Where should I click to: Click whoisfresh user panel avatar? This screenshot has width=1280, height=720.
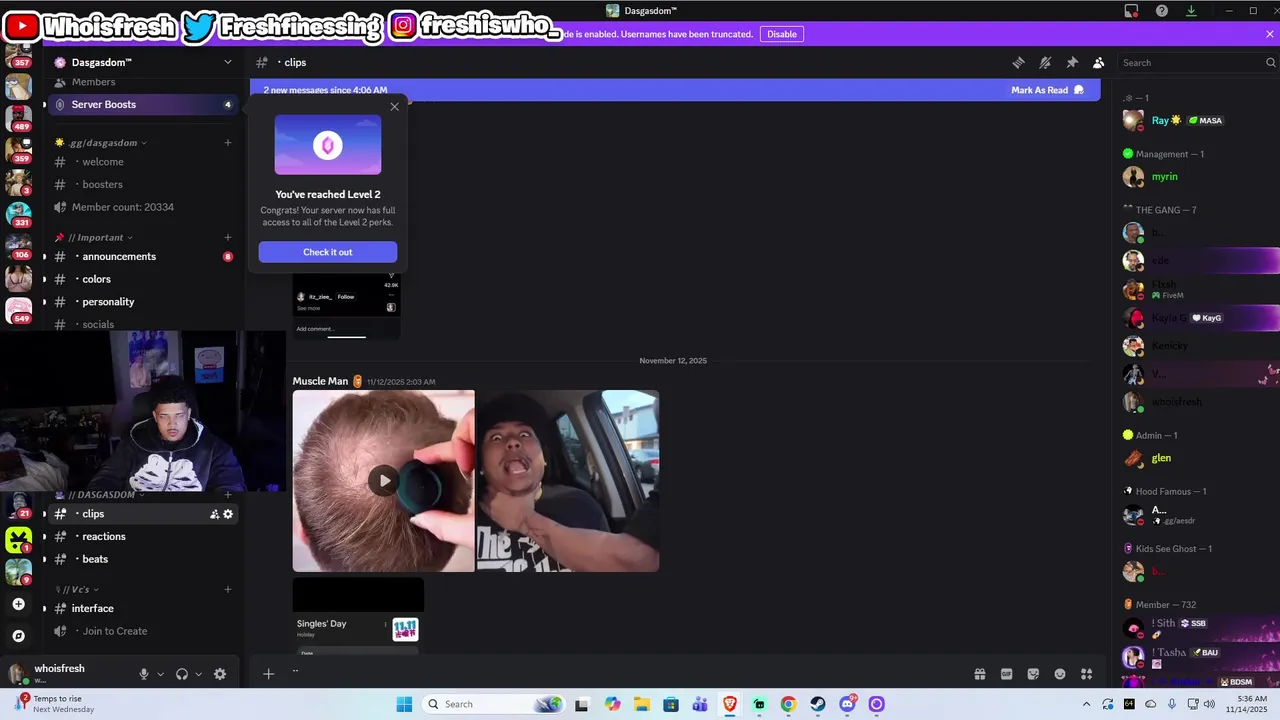click(17, 673)
